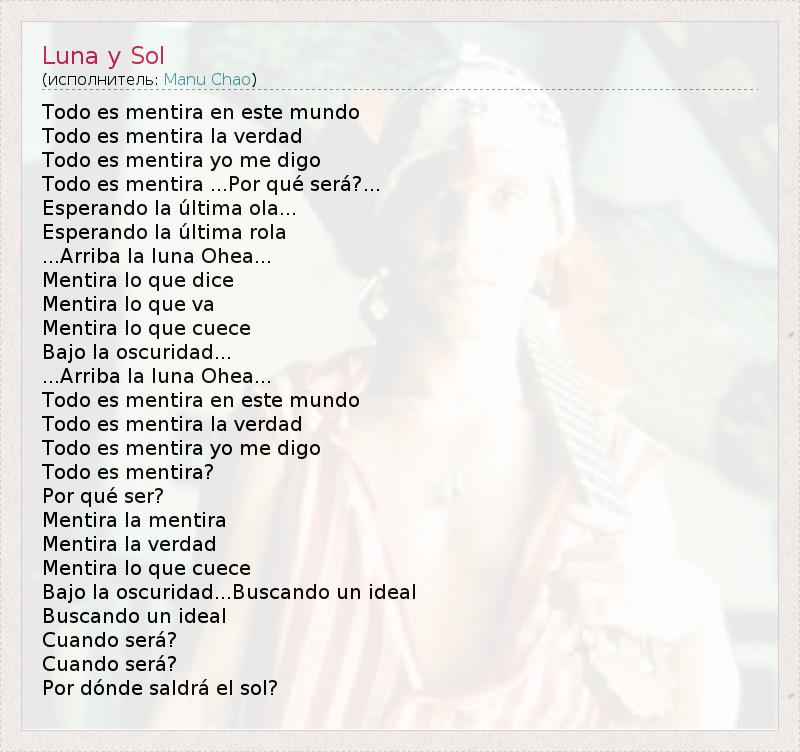Viewport: 800px width, 752px height.
Task: Open the Manu Chao artist link
Action: pos(207,80)
